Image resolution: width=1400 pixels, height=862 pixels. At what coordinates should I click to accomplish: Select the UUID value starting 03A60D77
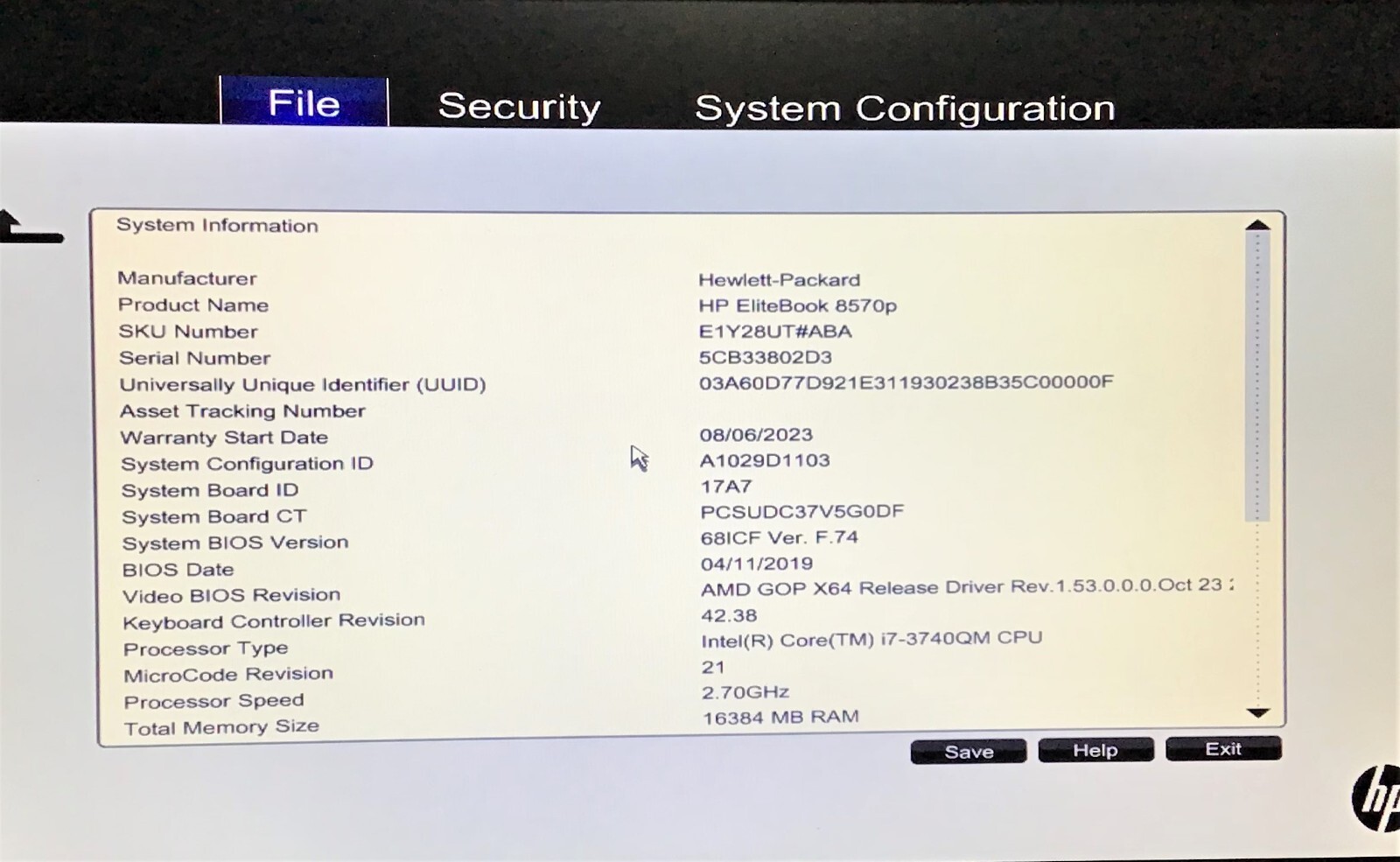906,382
